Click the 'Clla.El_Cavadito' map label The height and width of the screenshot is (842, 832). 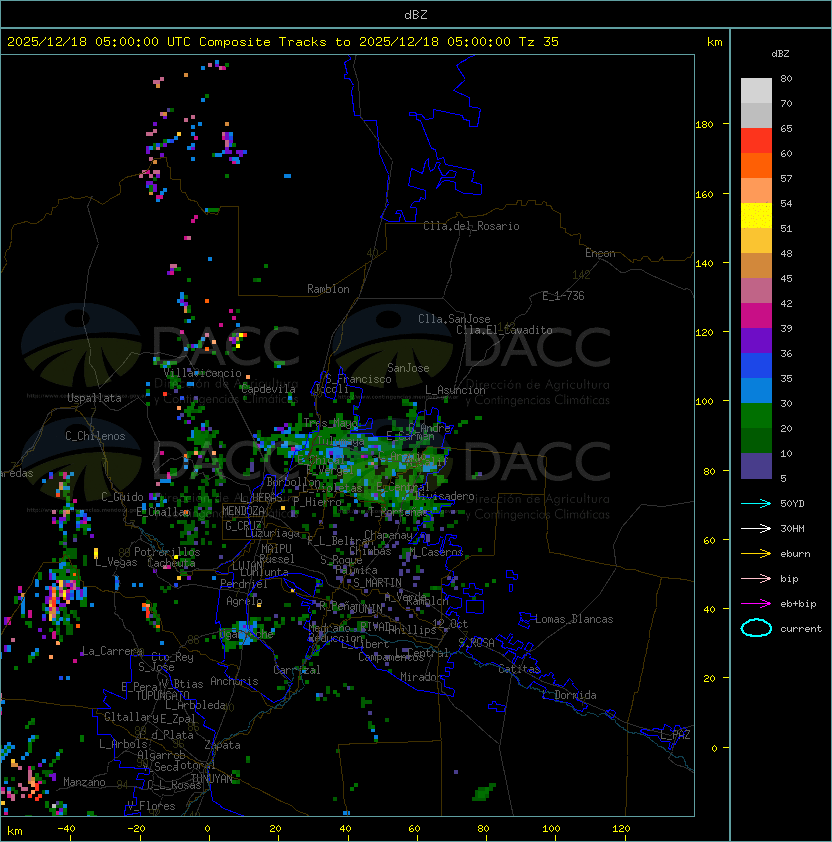[504, 330]
